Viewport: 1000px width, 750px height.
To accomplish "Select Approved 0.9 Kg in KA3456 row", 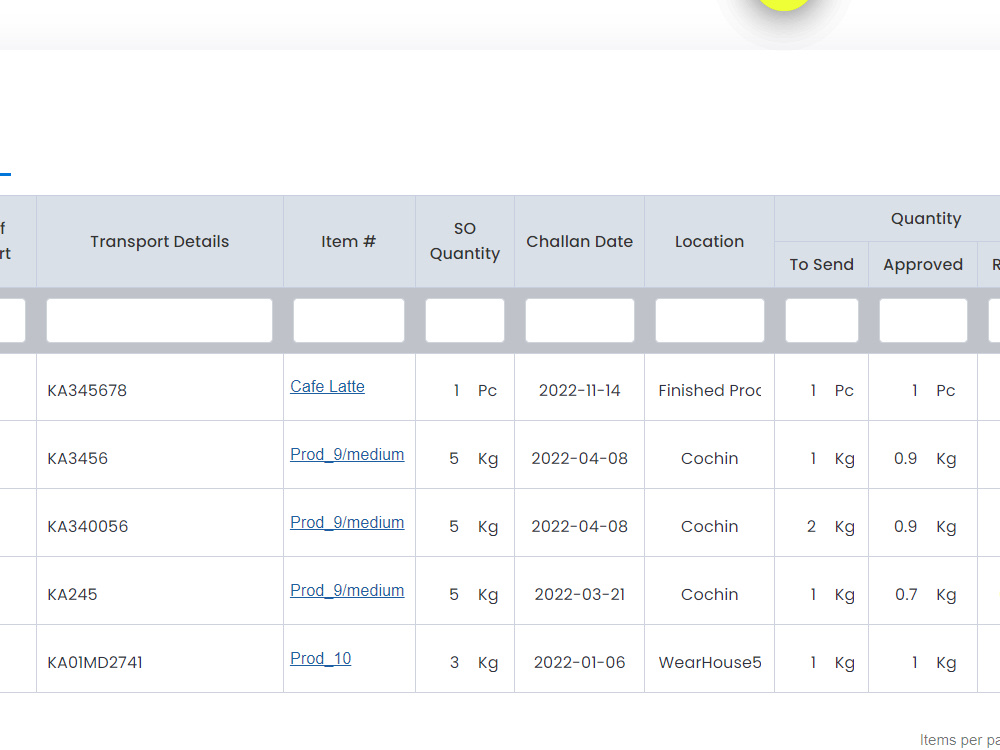I will click(x=925, y=459).
